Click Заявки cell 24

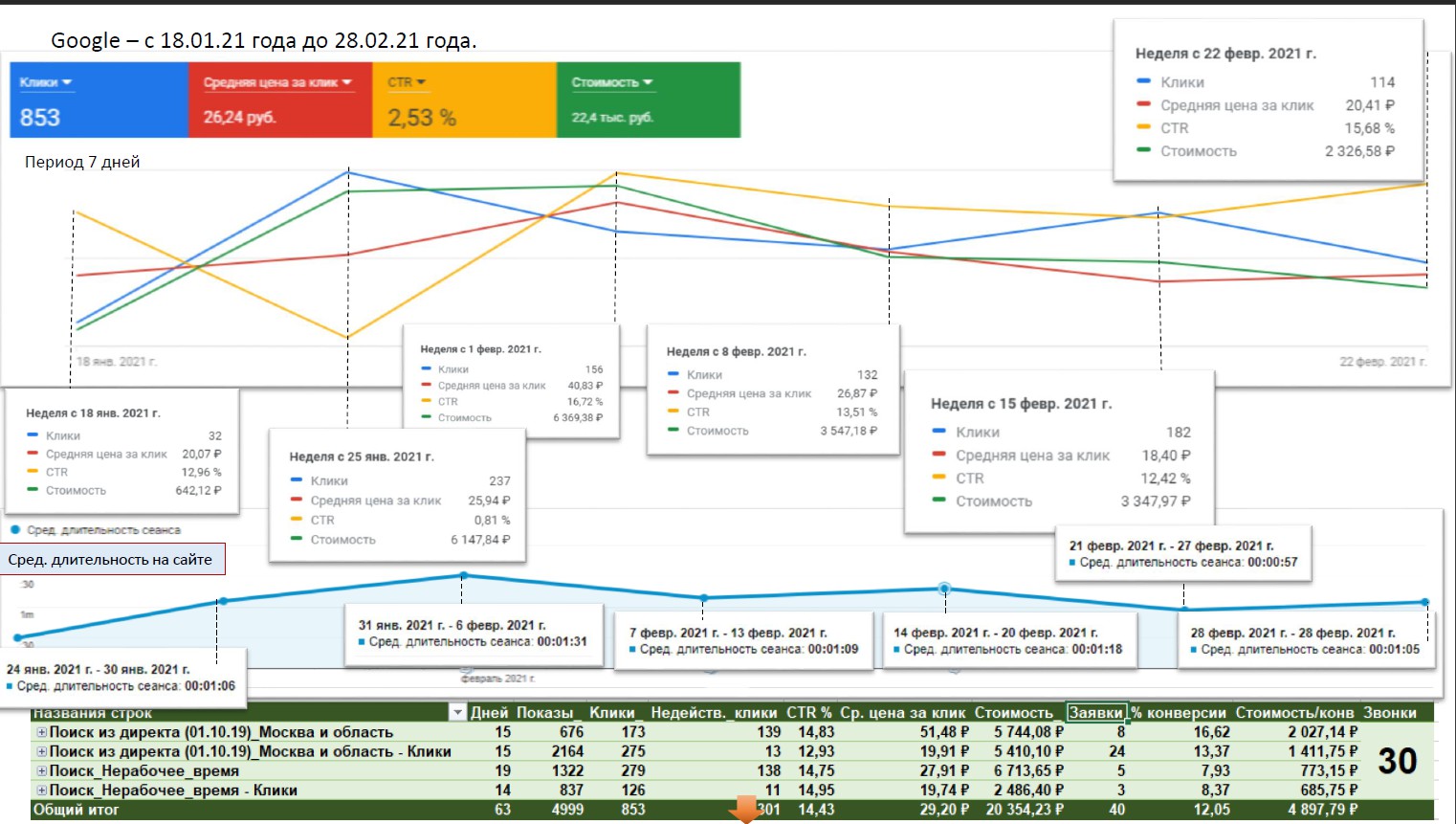pos(1116,751)
